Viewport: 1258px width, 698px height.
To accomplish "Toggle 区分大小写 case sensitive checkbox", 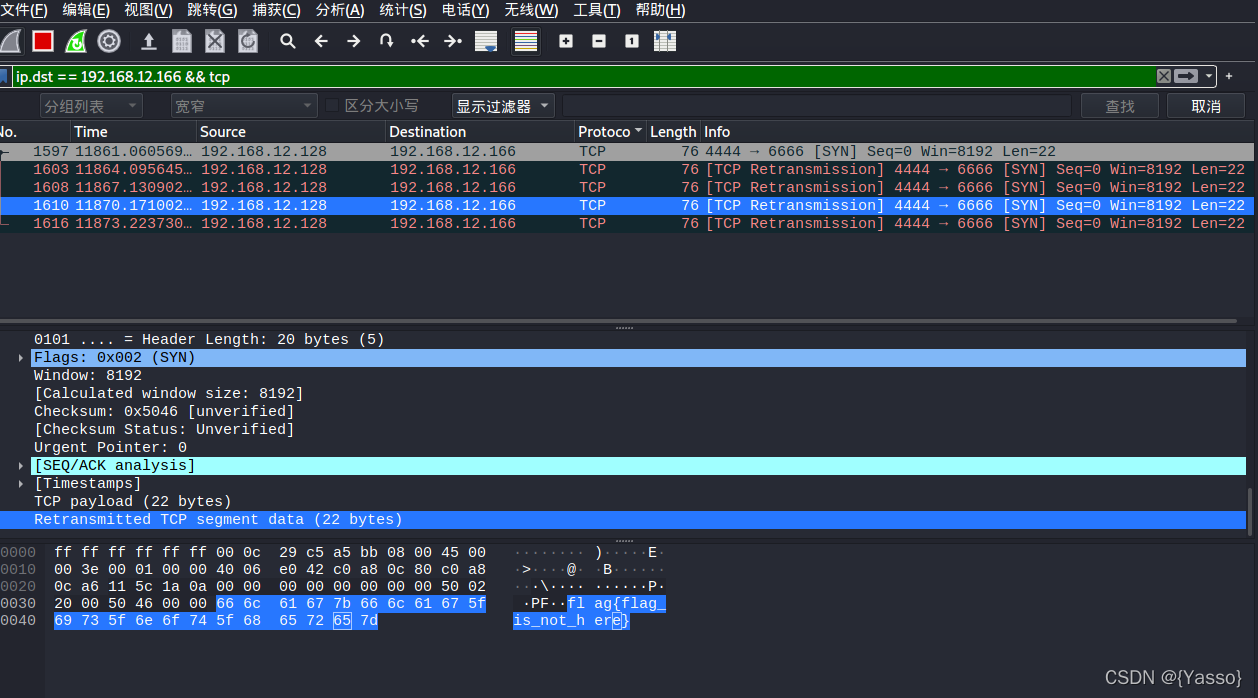I will point(333,106).
